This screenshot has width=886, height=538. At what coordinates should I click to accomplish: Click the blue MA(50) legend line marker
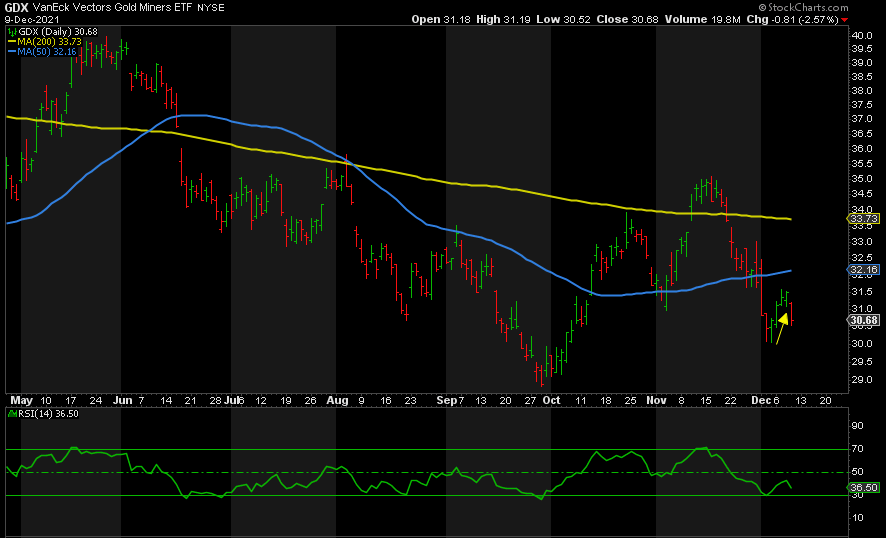12,51
